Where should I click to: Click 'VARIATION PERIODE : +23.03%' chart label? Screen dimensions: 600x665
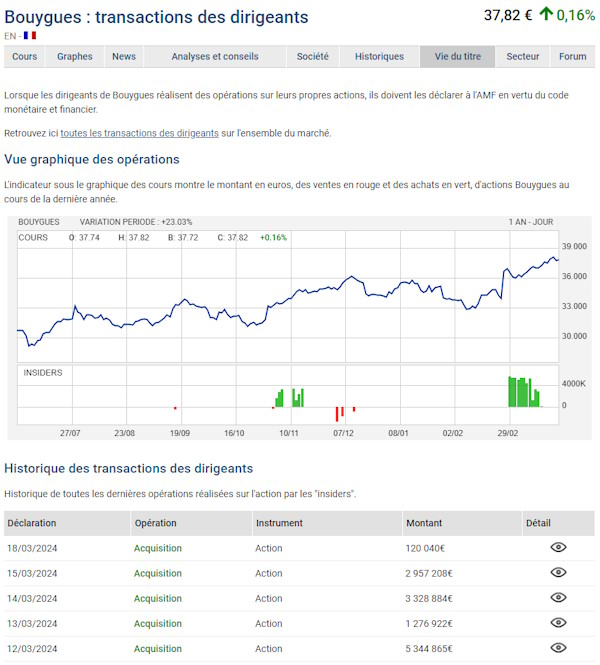(x=136, y=222)
